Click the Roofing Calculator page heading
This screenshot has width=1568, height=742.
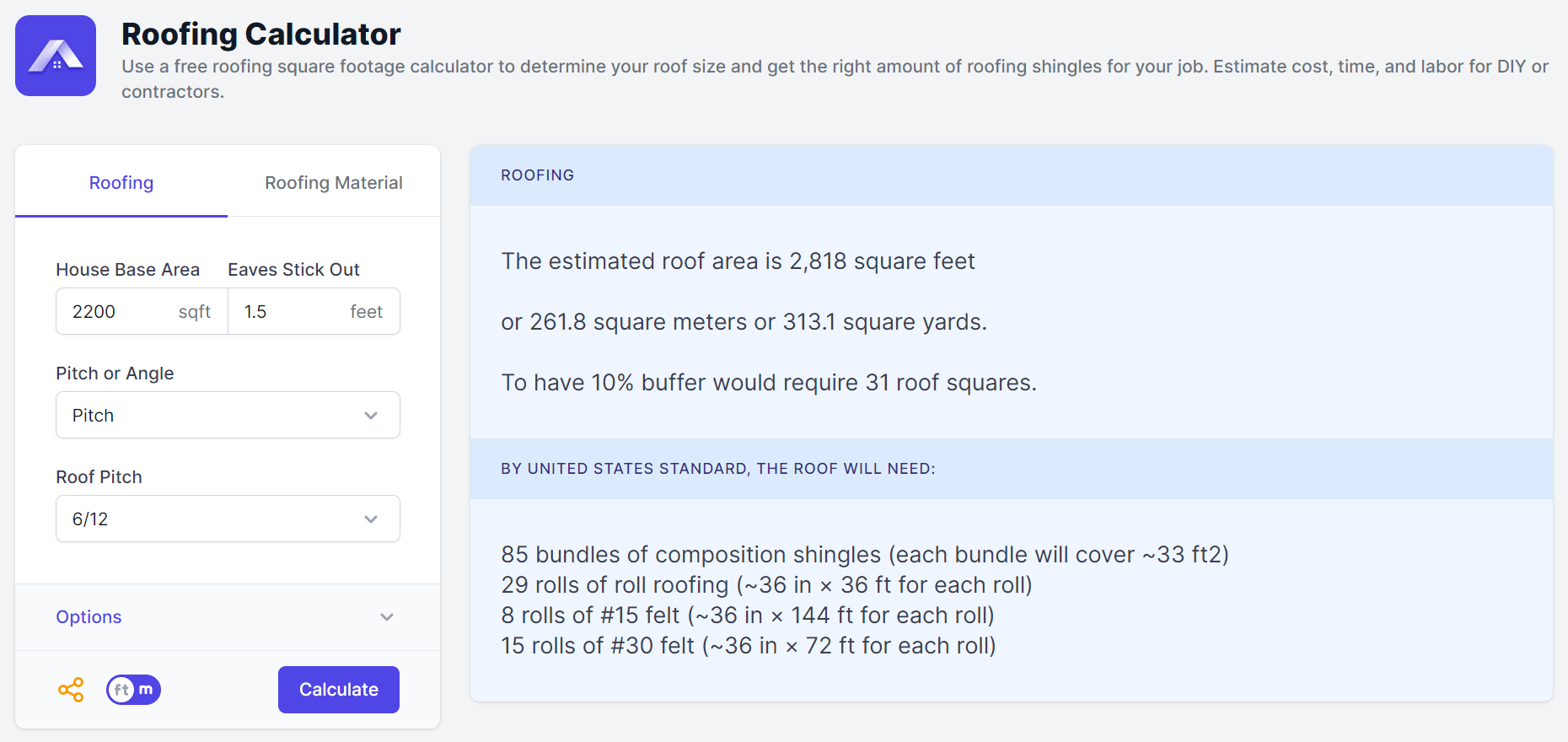(x=260, y=35)
